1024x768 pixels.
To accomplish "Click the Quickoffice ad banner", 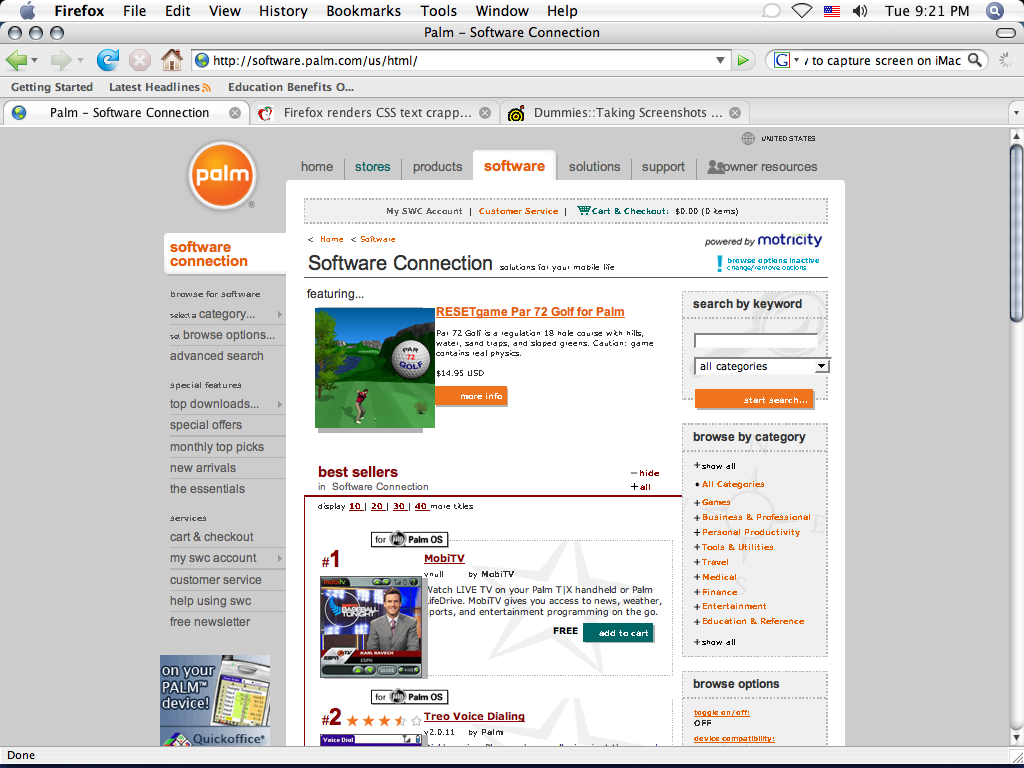I will [215, 701].
